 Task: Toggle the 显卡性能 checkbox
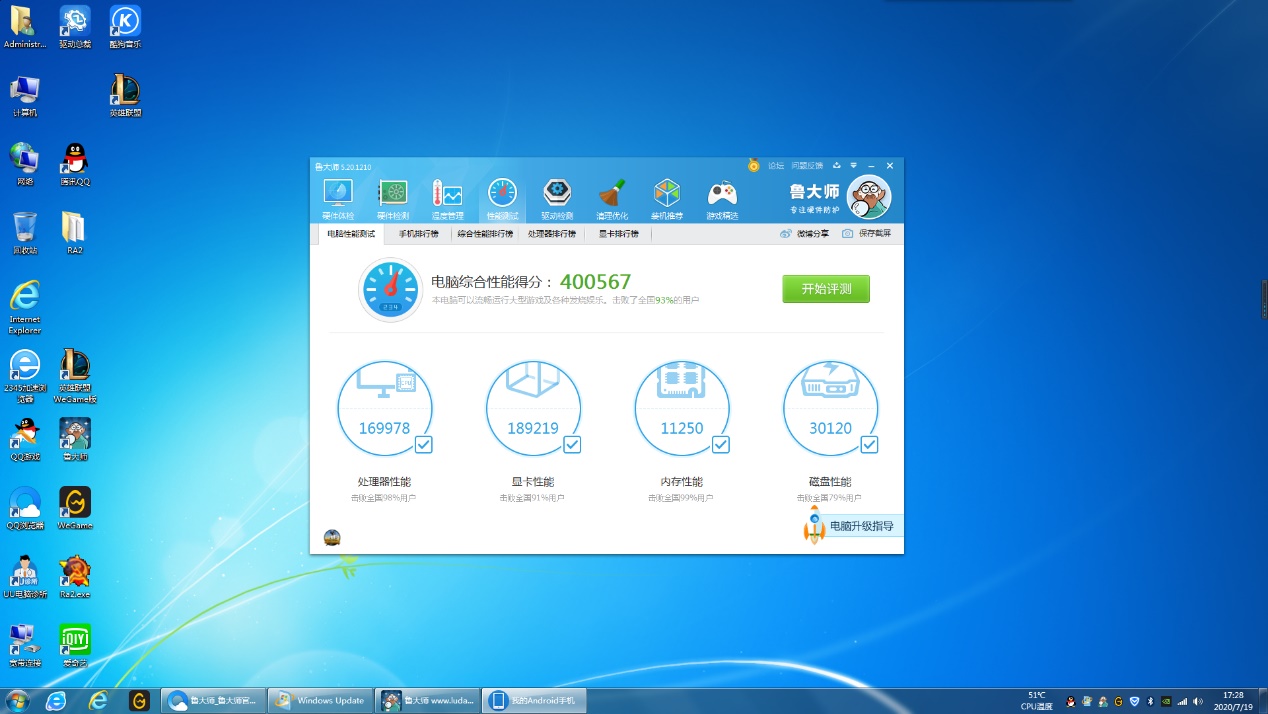point(572,445)
